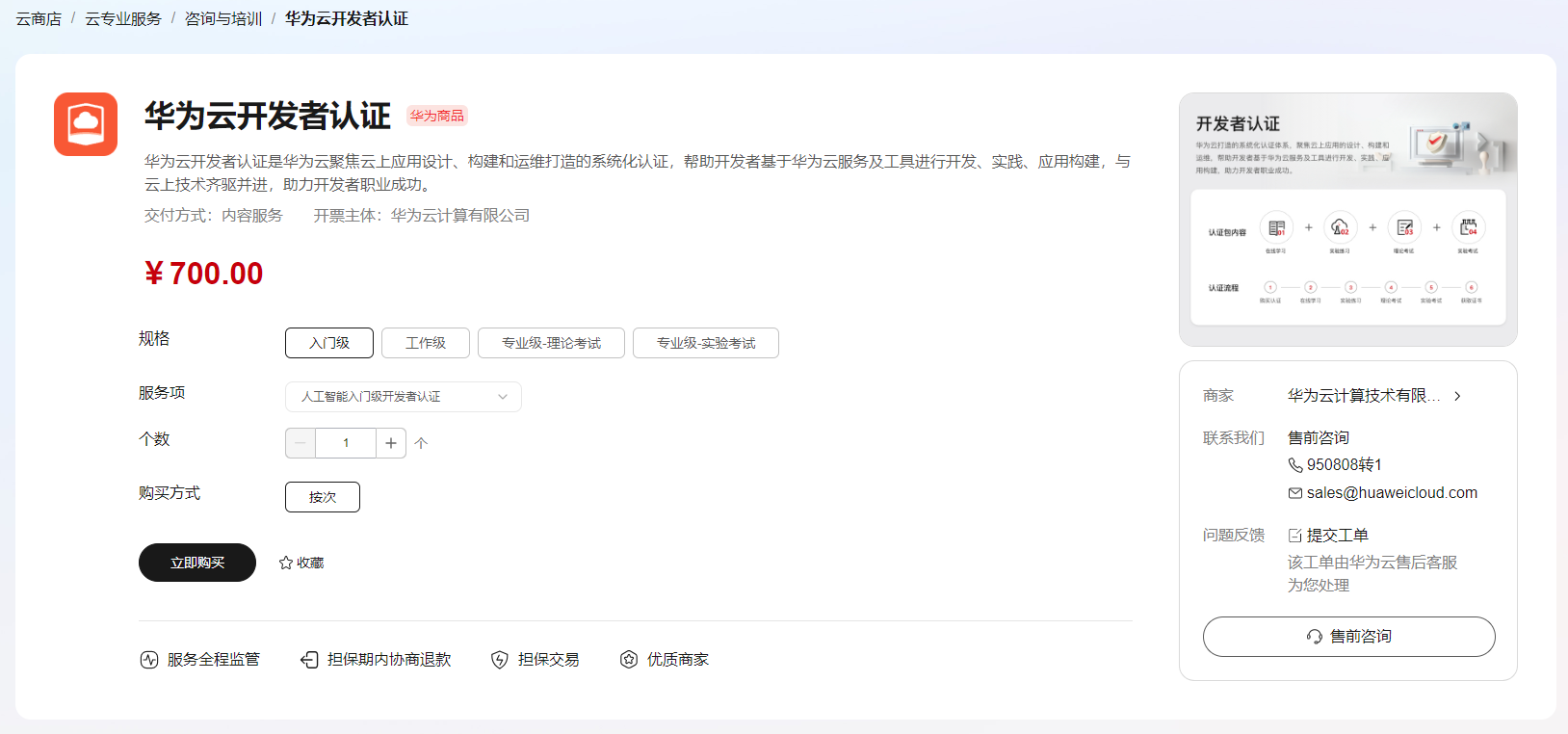The width and height of the screenshot is (1568, 734).
Task: Click the 理论考试 icon in the certification image
Action: coord(1404,228)
